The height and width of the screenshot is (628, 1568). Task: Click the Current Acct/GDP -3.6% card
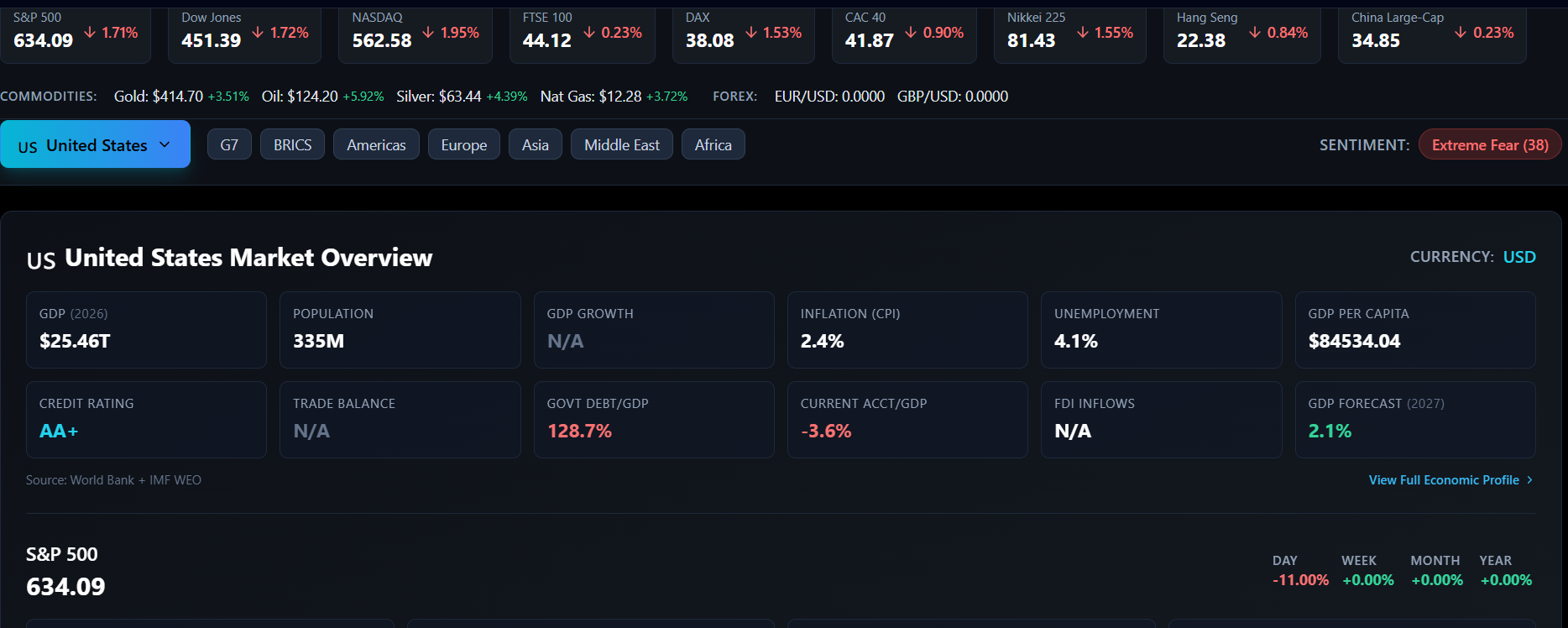[907, 420]
